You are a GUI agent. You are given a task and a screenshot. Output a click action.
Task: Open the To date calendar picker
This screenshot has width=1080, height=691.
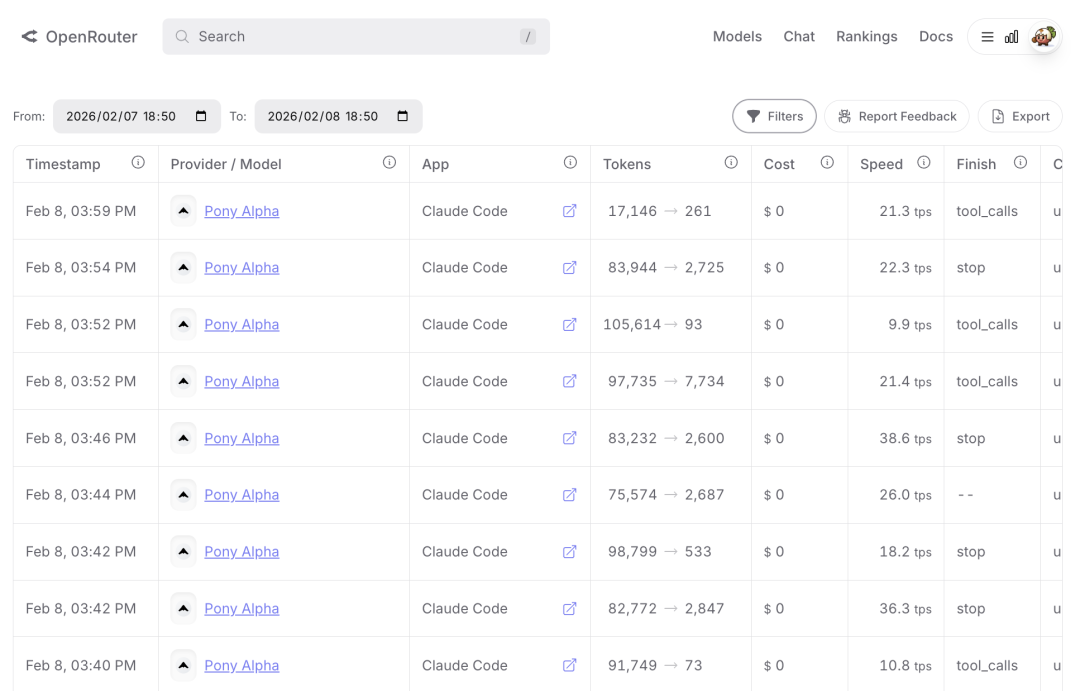pyautogui.click(x=403, y=116)
